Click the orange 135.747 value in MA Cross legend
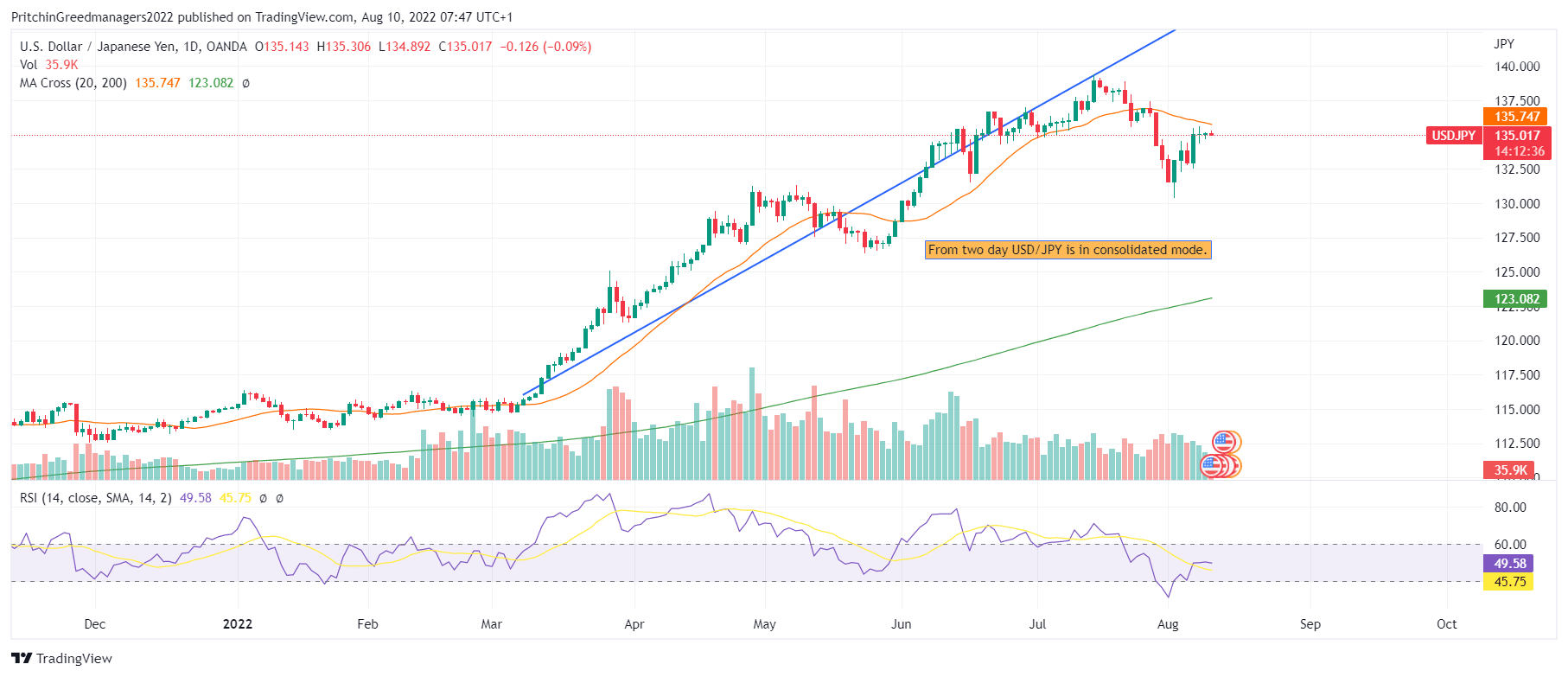This screenshot has width=1568, height=677. (157, 83)
